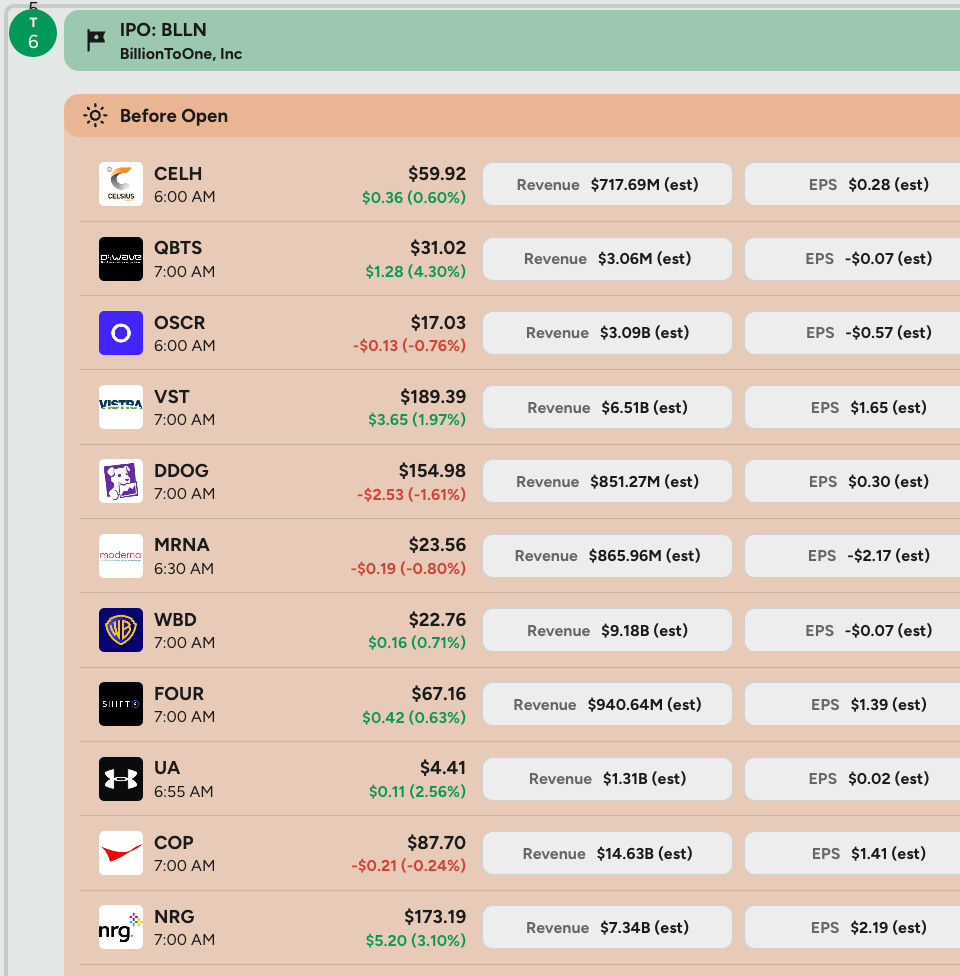
Task: Click the WBD ticker symbol
Action: [175, 619]
